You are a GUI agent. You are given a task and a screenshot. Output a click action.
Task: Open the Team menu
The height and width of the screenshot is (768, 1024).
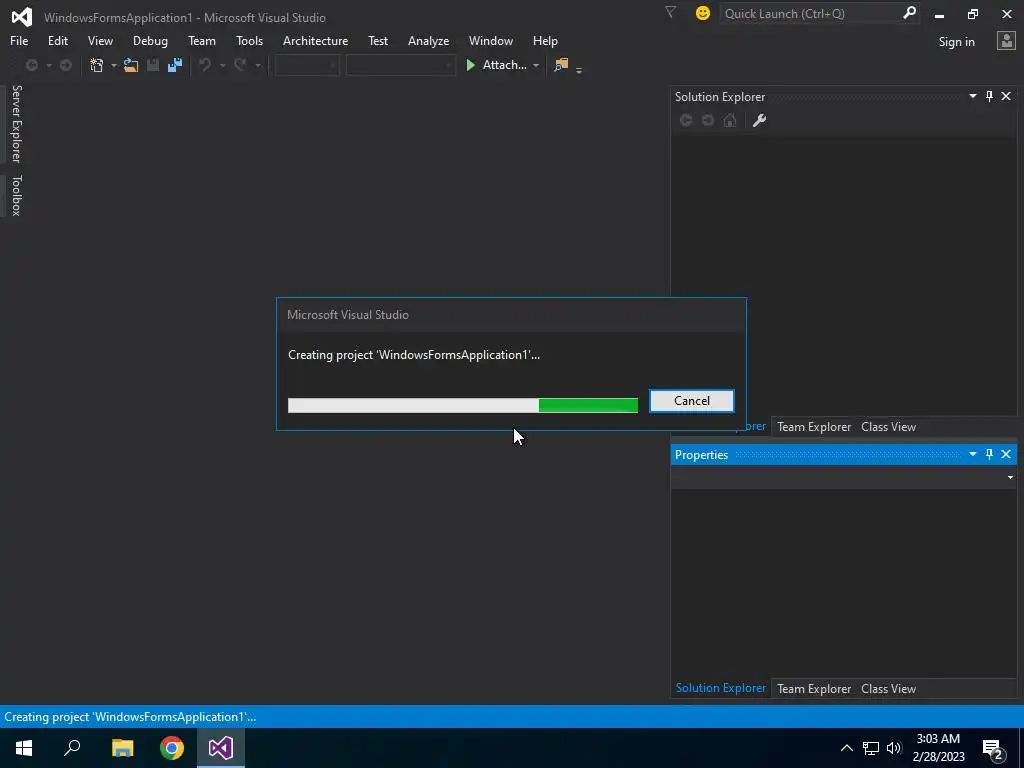coord(202,40)
